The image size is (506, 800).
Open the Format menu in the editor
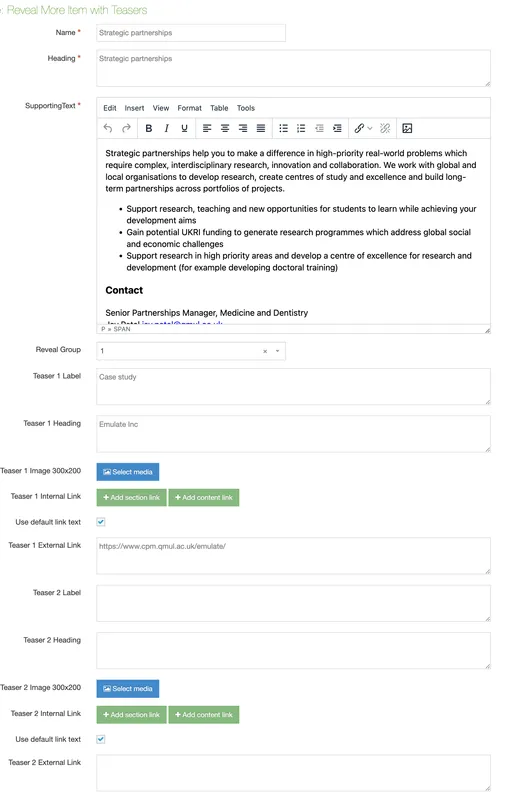189,108
